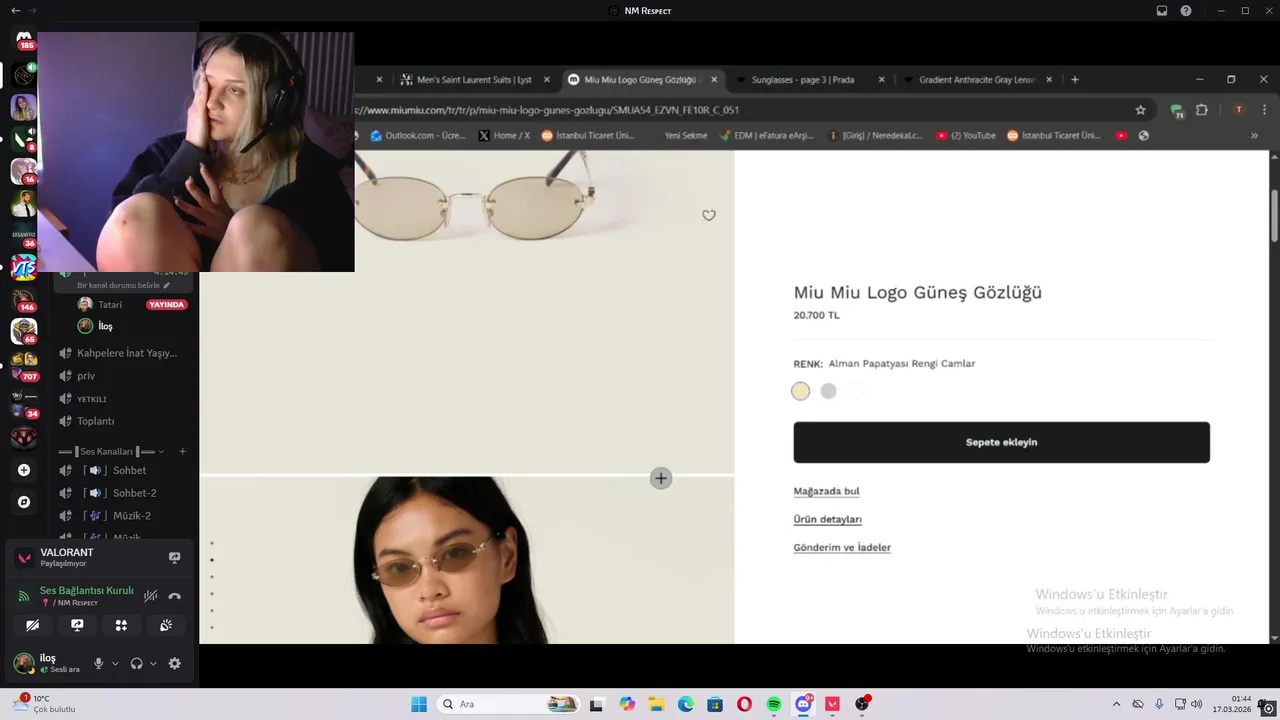Open Spotify from the taskbar
Viewport: 1280px width, 720px height.
[774, 704]
